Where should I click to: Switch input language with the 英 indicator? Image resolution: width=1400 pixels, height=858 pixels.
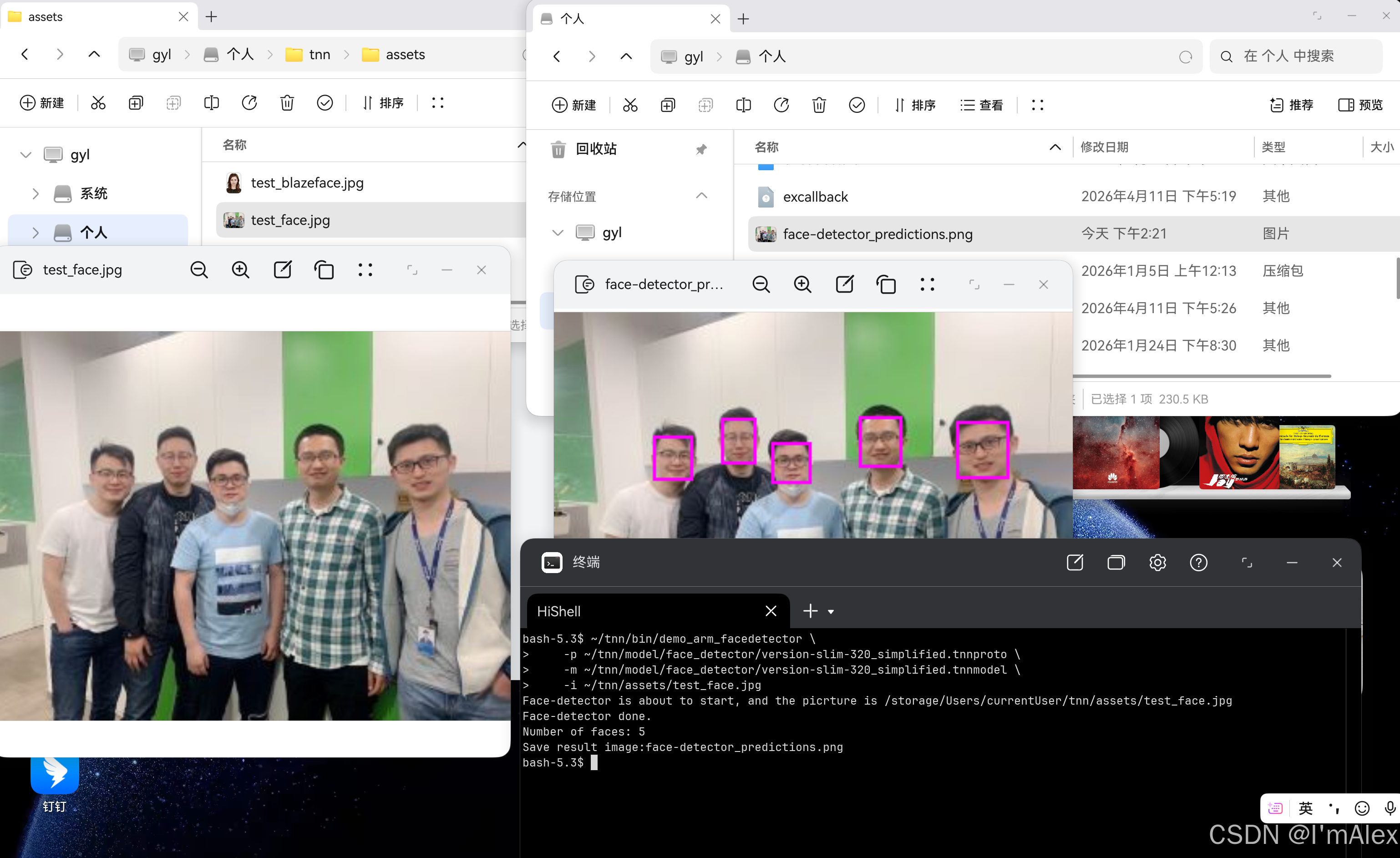[1305, 808]
